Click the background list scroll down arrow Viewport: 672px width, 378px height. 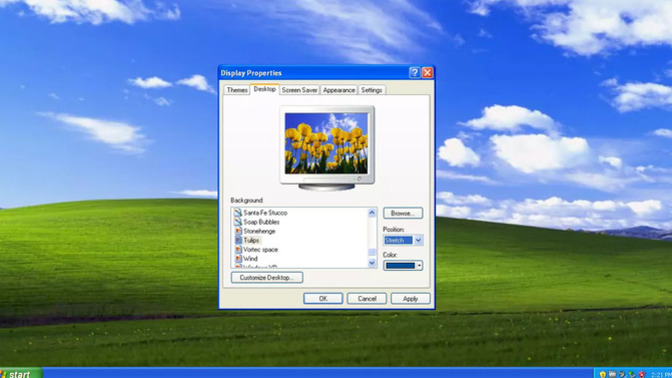[372, 263]
